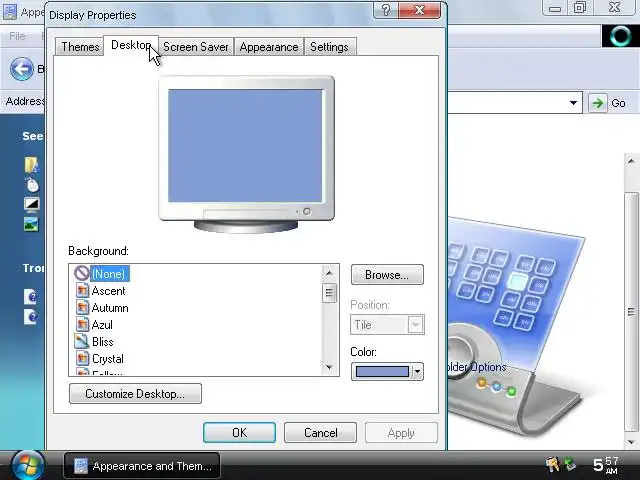Click the Ascent image file icon
This screenshot has height=480, width=640.
click(82, 290)
